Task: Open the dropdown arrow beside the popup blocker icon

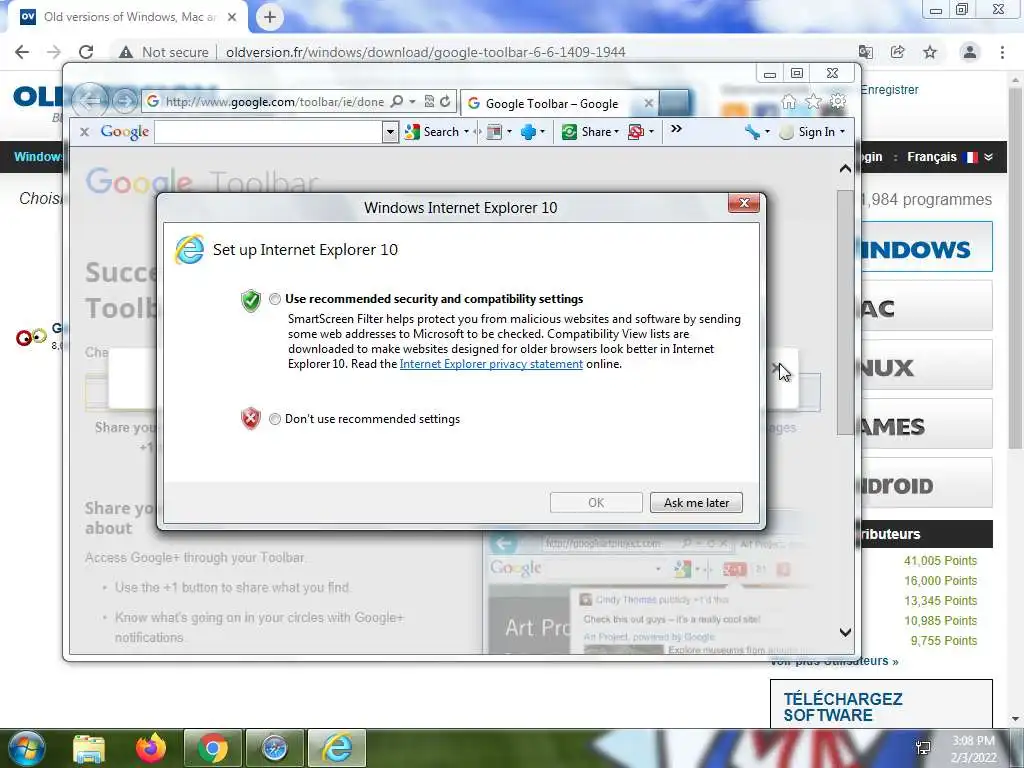Action: tap(509, 132)
